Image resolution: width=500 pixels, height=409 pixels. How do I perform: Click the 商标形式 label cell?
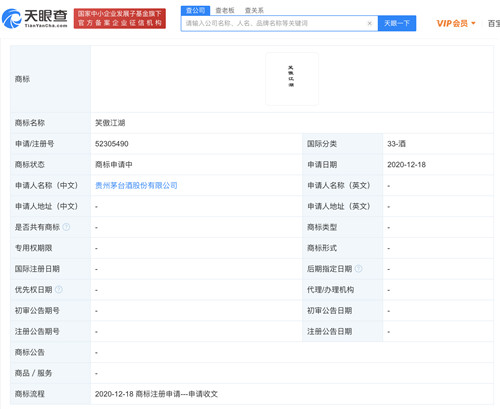pyautogui.click(x=343, y=248)
